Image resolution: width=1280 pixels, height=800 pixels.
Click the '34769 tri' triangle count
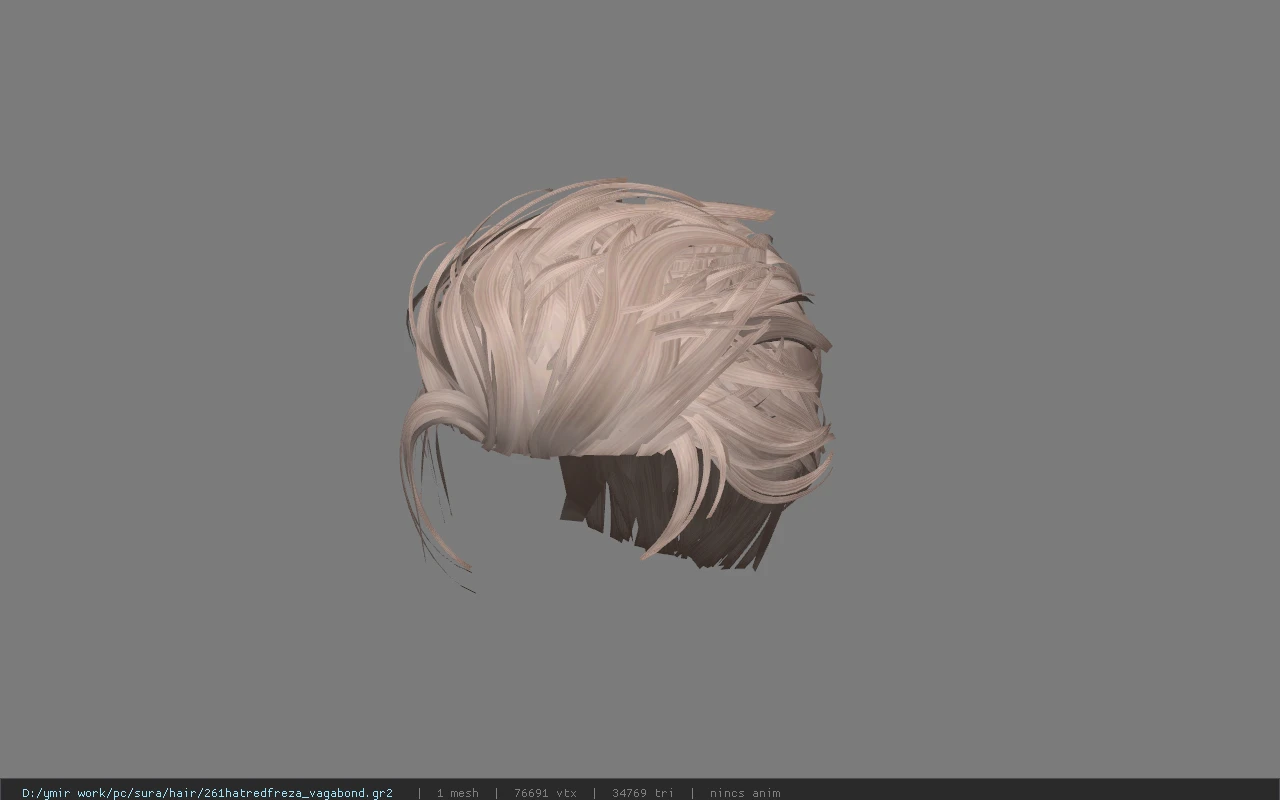(x=643, y=793)
